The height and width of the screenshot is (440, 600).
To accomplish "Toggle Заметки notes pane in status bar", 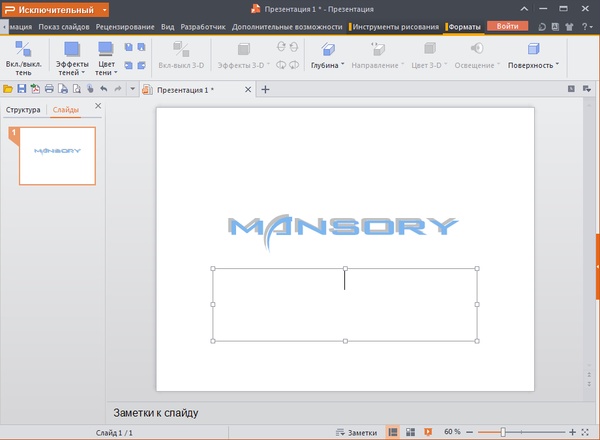I will (356, 432).
